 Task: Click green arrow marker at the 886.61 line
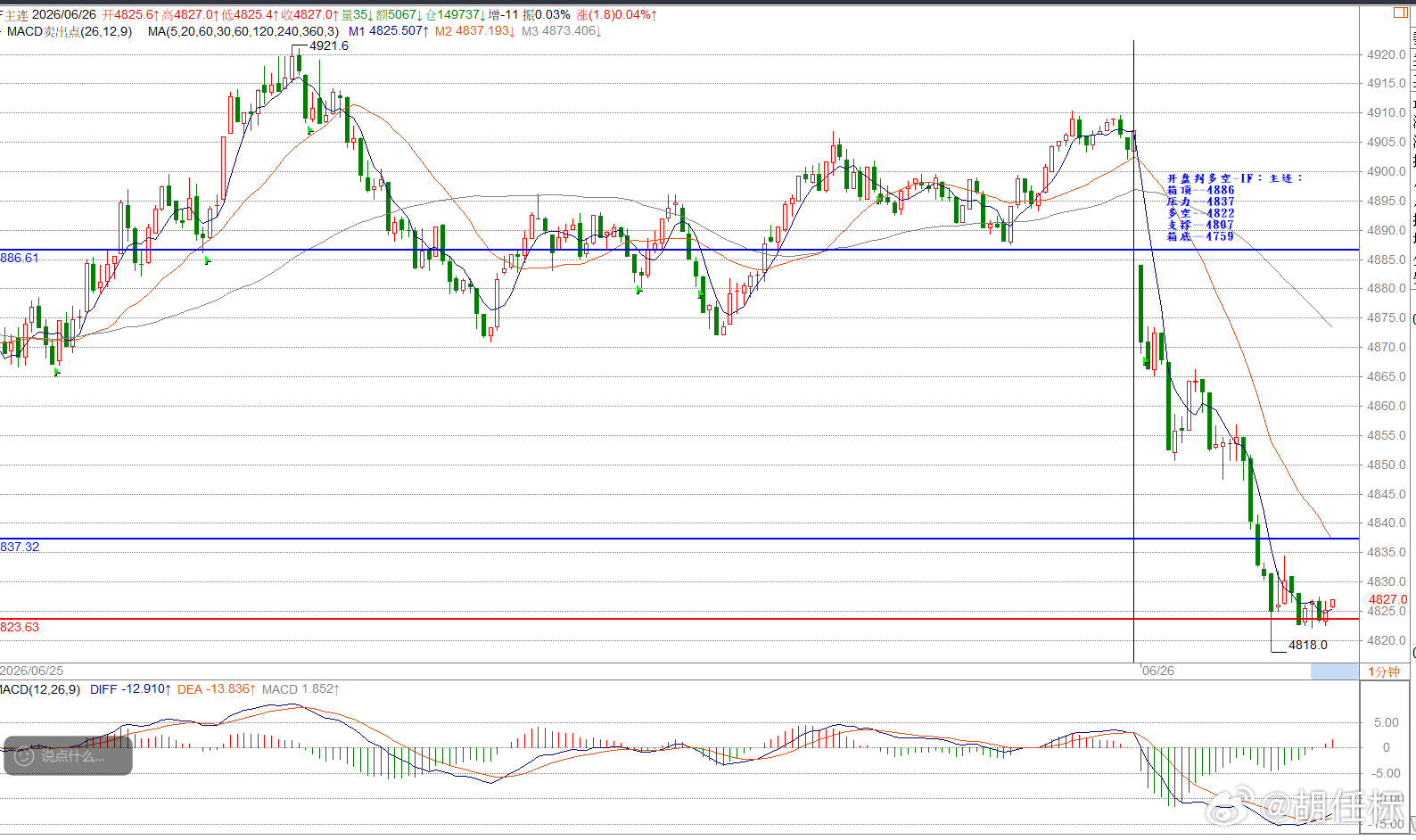point(208,260)
